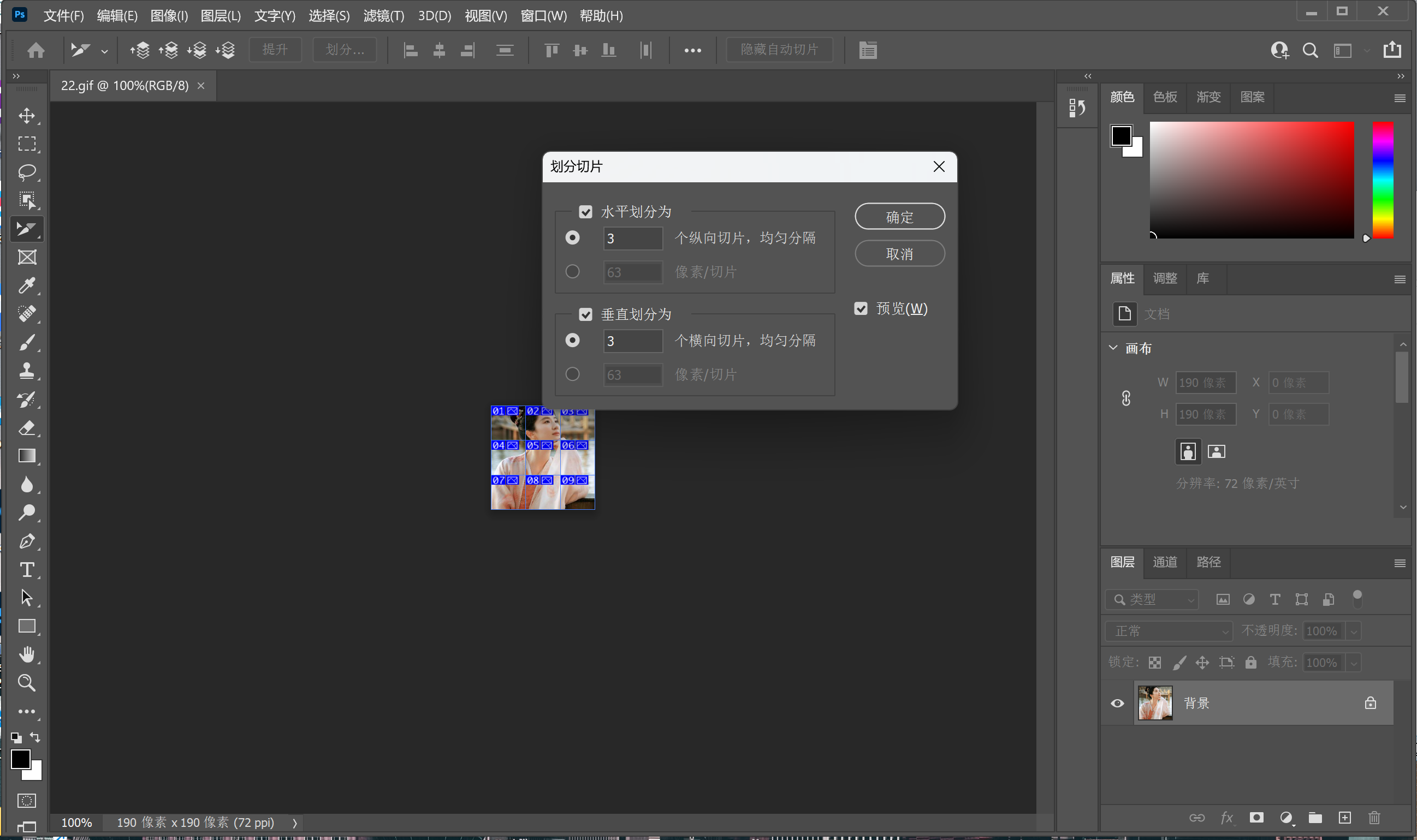Select the Horizontal Type tool
Viewport: 1417px width, 840px height.
coord(27,569)
